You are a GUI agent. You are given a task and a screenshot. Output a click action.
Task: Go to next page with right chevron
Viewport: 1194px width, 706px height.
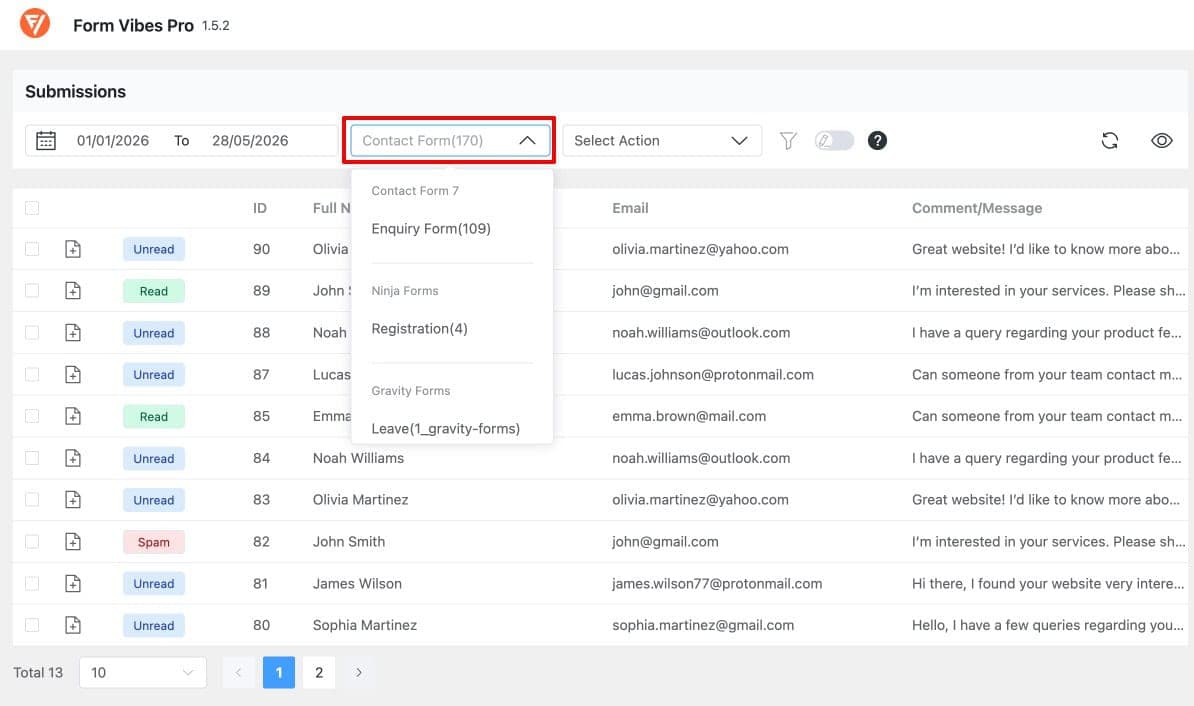pos(359,672)
